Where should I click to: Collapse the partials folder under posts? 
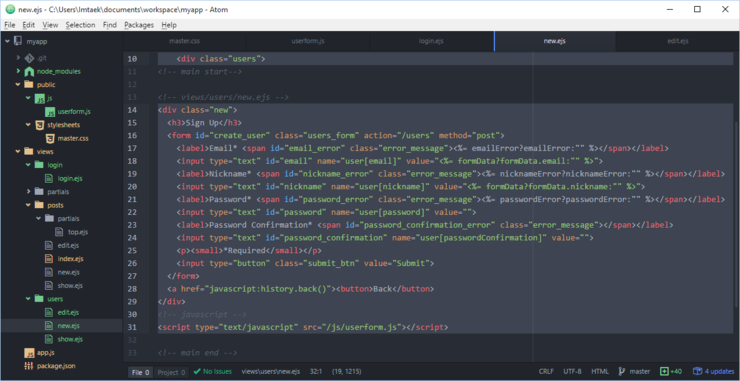(39, 219)
